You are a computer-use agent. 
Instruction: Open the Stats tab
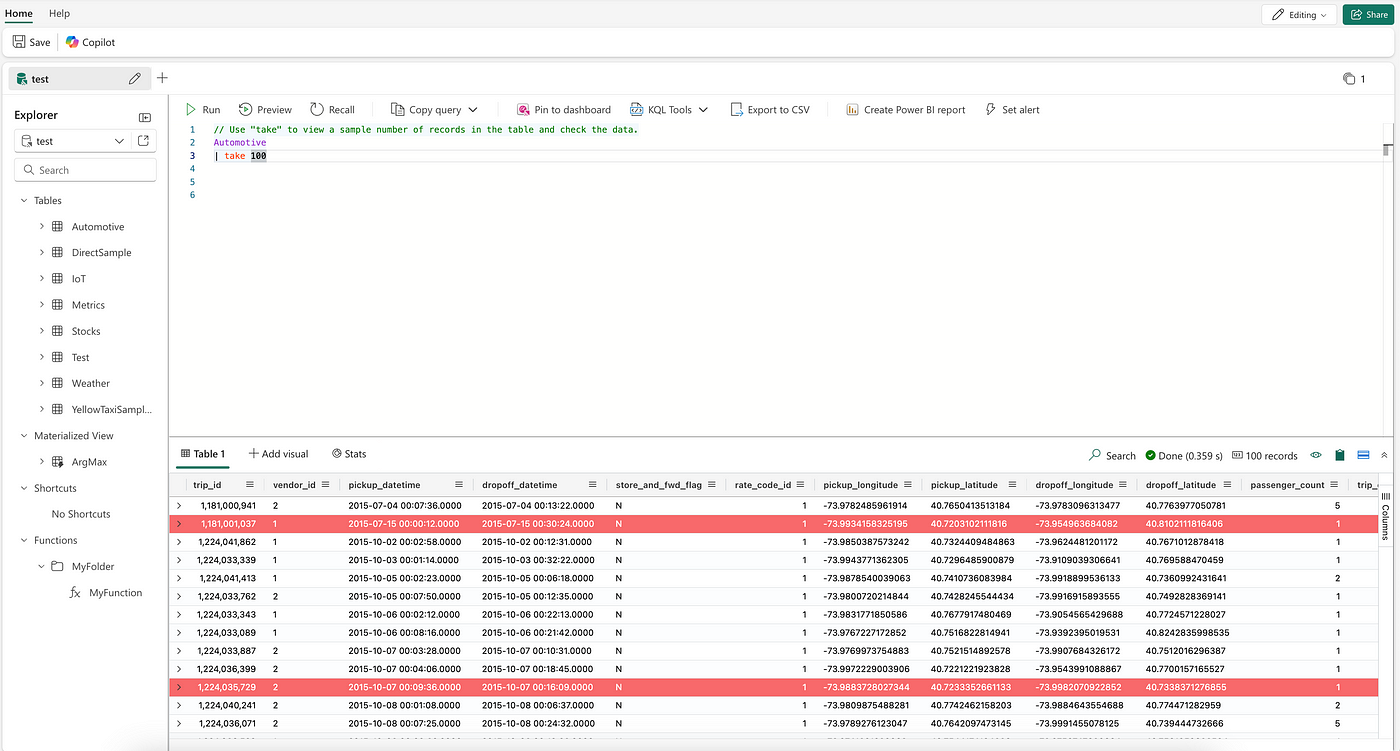pyautogui.click(x=349, y=454)
